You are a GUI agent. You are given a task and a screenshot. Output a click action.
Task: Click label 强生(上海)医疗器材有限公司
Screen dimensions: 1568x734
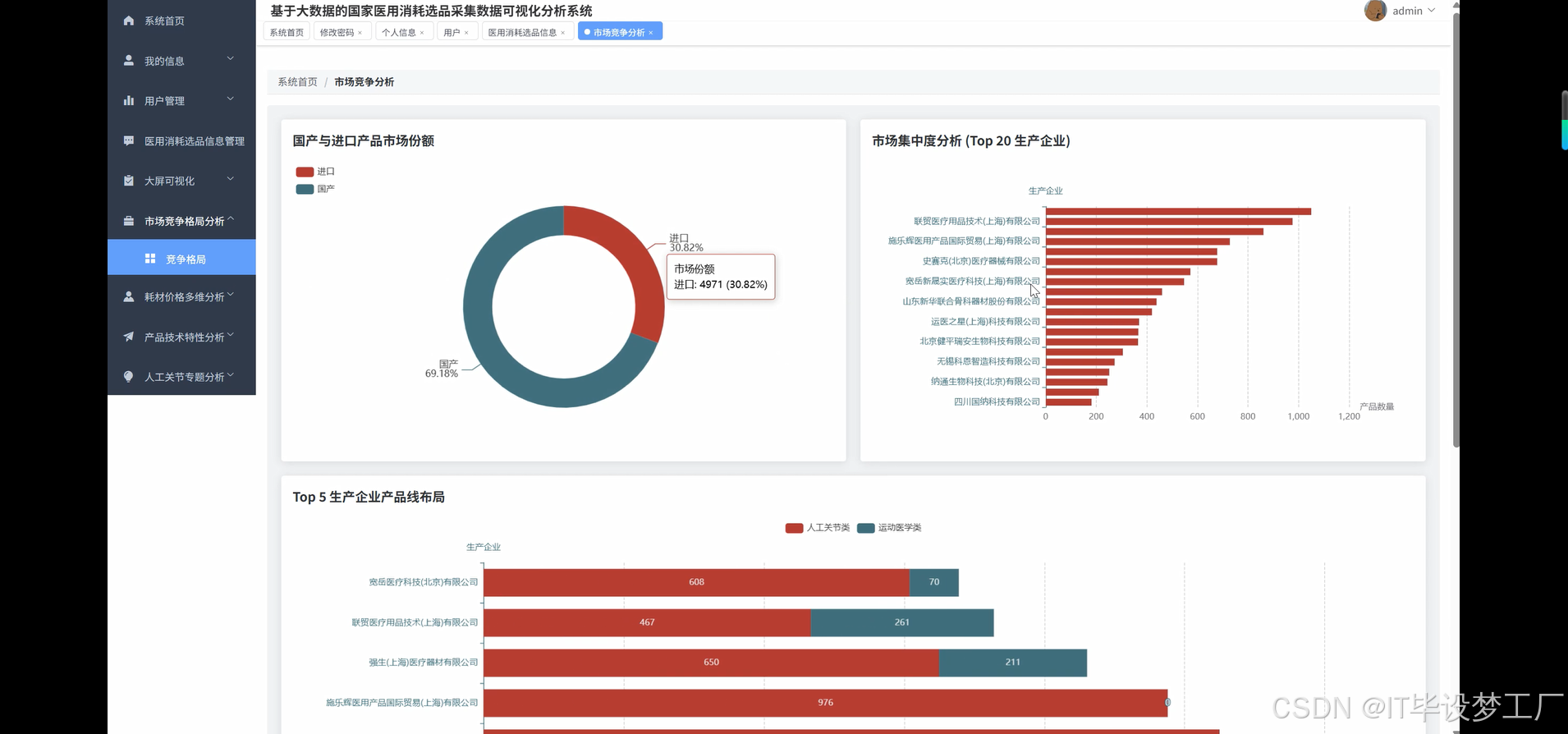[423, 663]
